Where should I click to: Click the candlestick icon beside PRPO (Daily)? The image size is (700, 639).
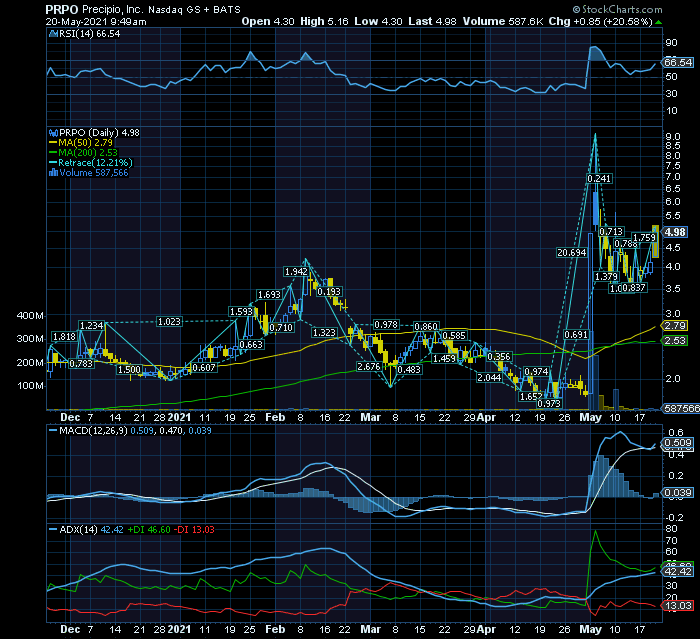[53, 133]
